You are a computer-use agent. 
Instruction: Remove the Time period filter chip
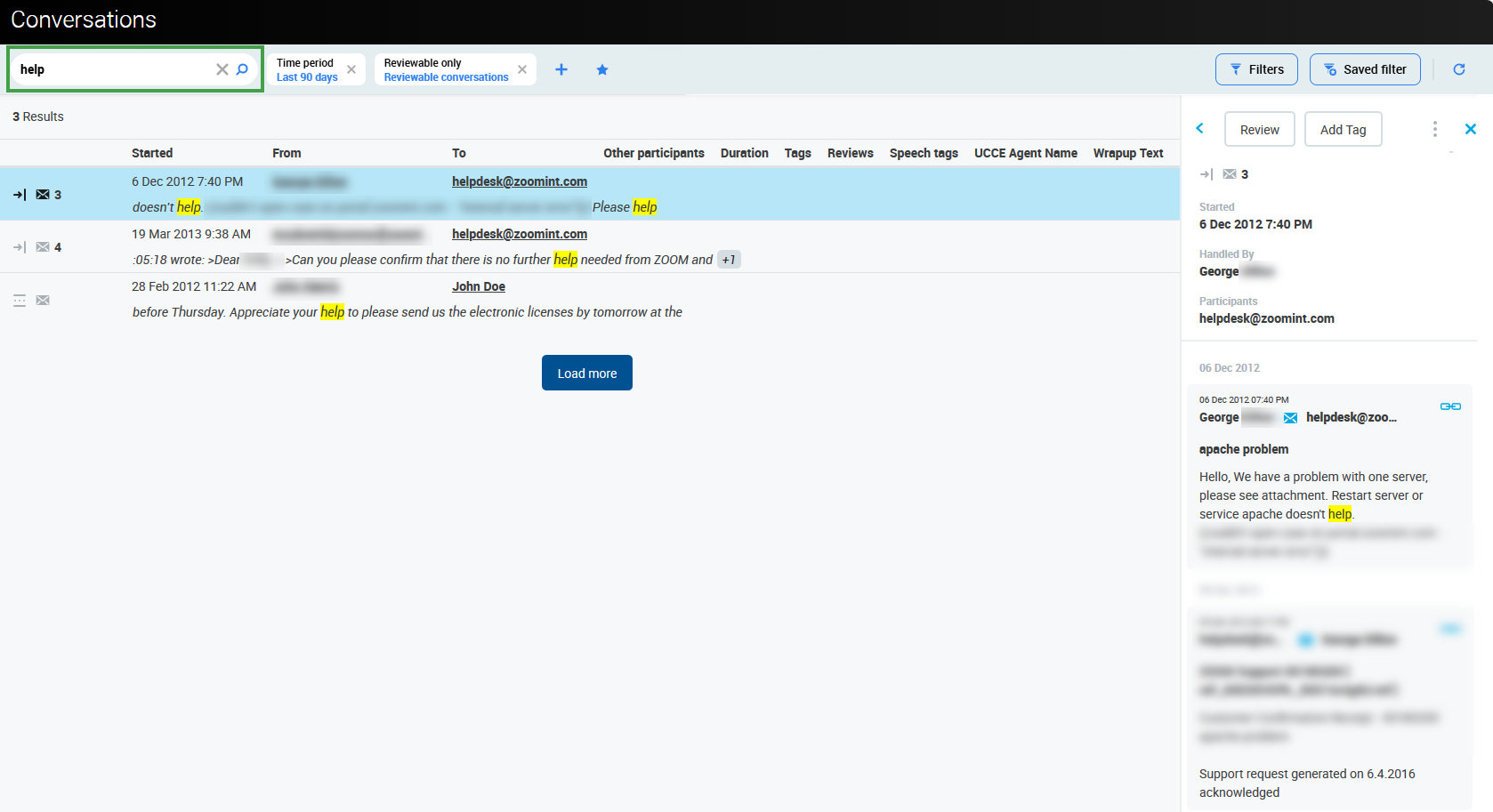point(351,69)
